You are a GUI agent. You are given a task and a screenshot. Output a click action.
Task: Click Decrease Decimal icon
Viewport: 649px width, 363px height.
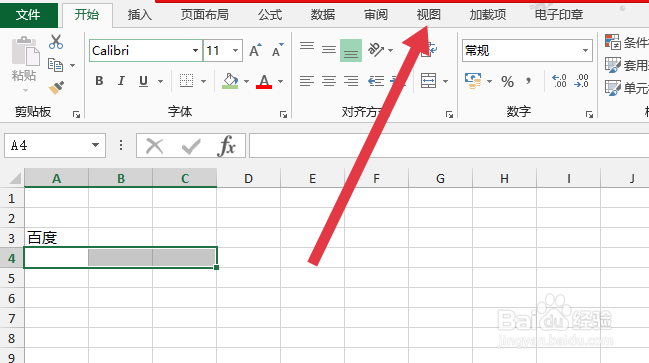tap(582, 81)
